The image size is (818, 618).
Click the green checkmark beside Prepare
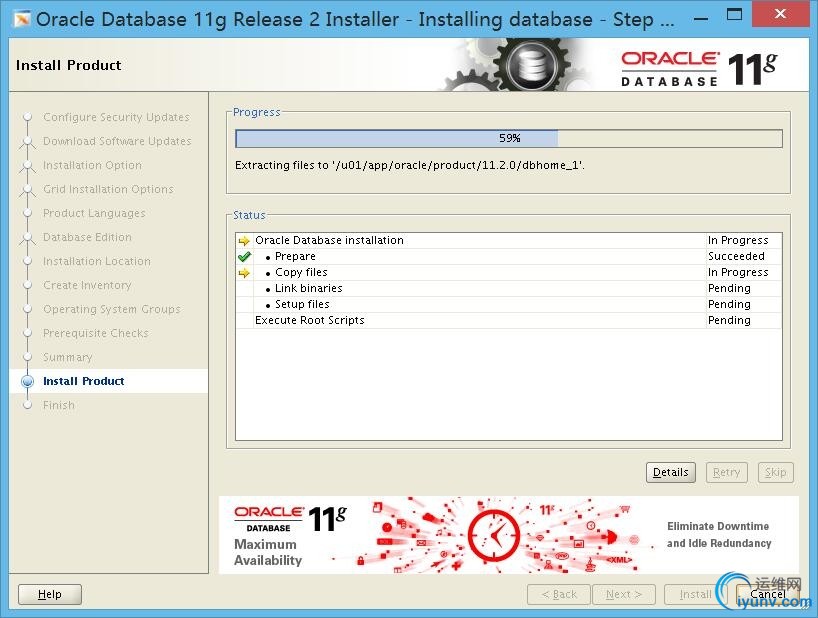[x=244, y=257]
